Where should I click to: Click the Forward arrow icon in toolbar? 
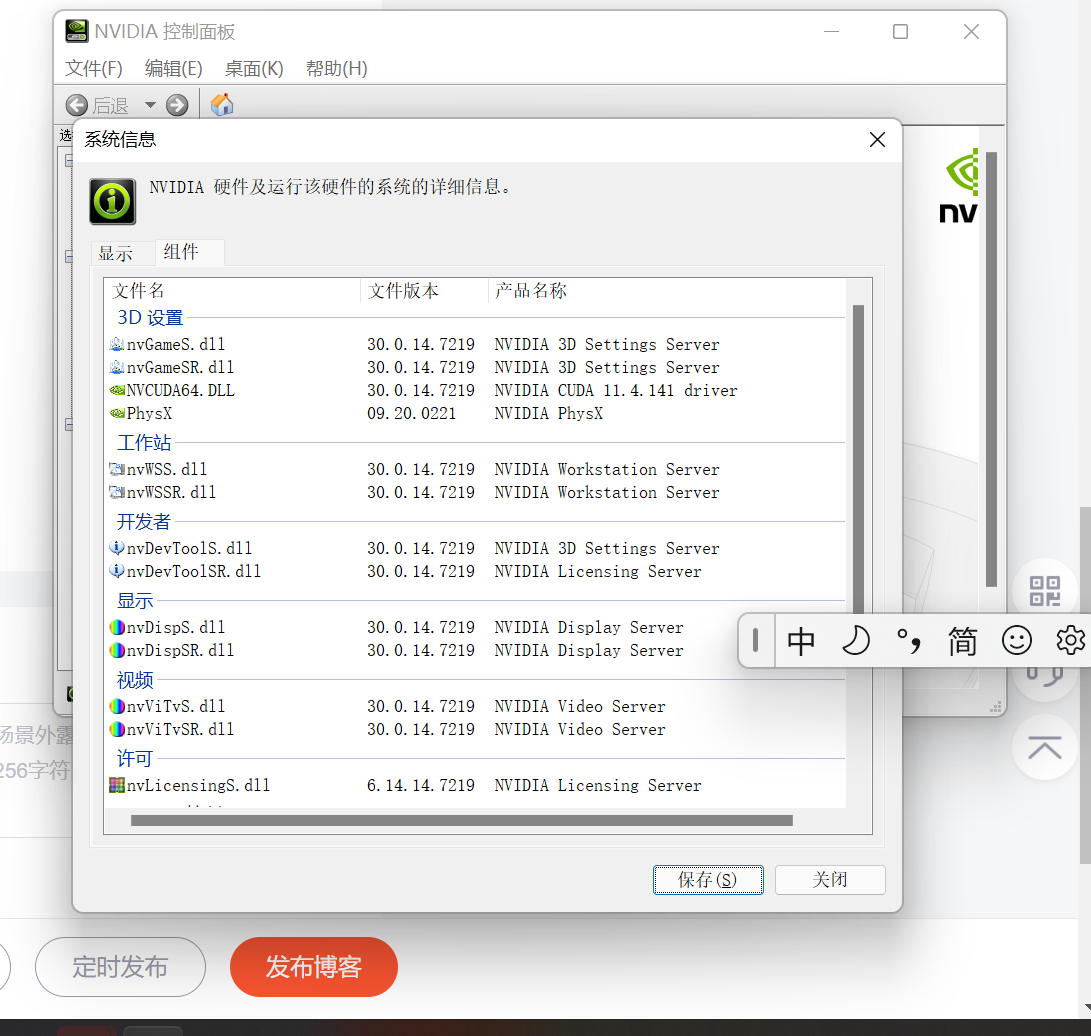click(177, 105)
